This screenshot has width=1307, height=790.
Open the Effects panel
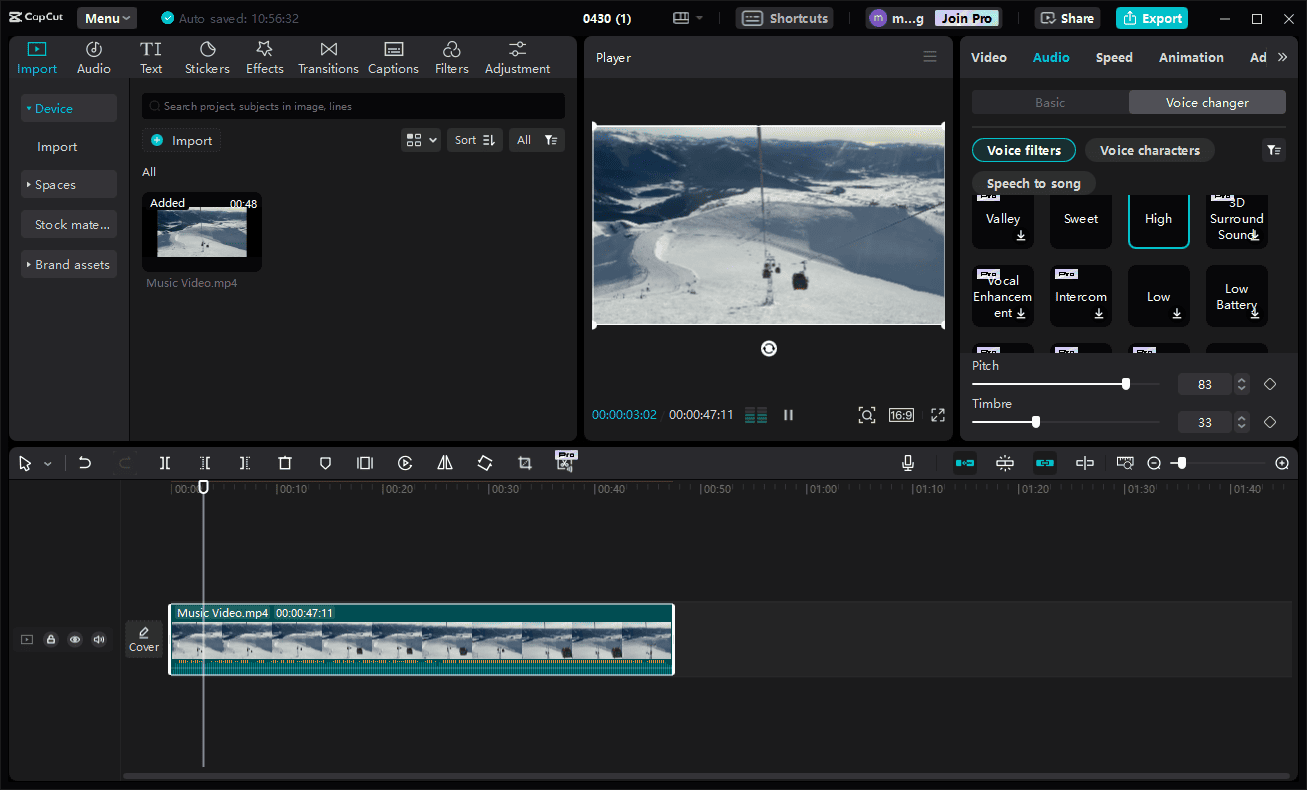click(265, 58)
